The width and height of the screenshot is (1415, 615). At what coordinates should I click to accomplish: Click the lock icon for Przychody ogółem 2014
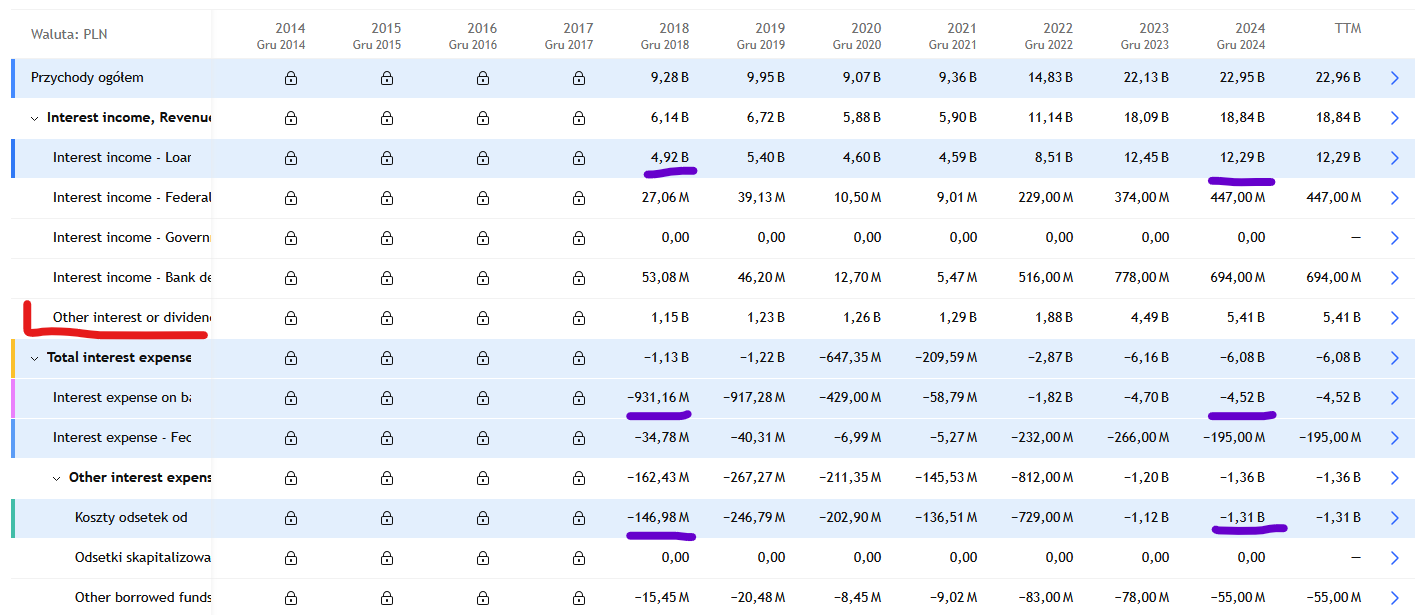(291, 78)
